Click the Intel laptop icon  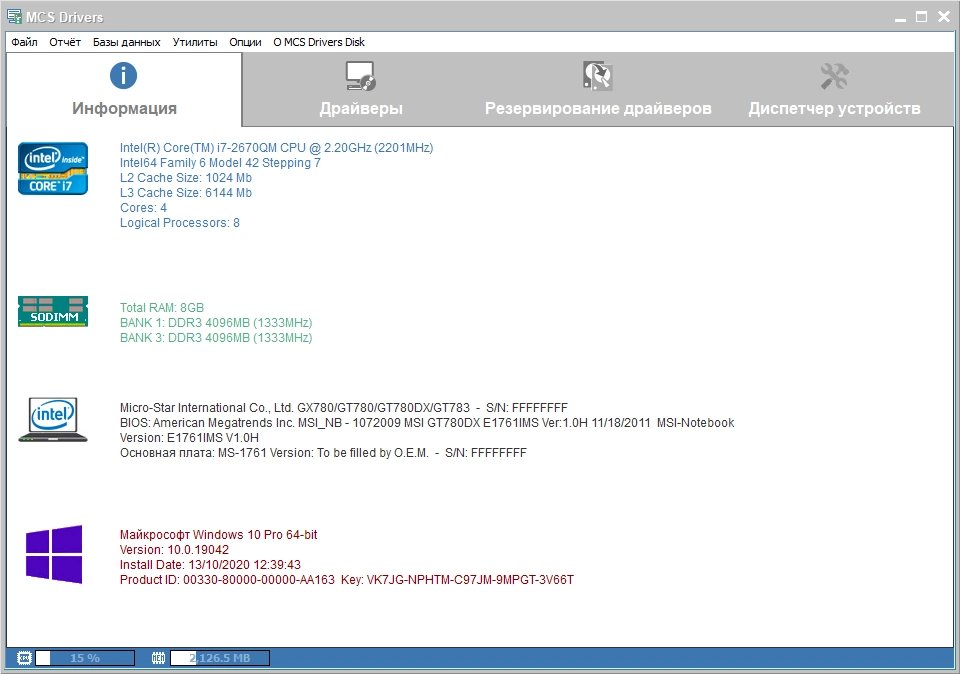point(53,419)
